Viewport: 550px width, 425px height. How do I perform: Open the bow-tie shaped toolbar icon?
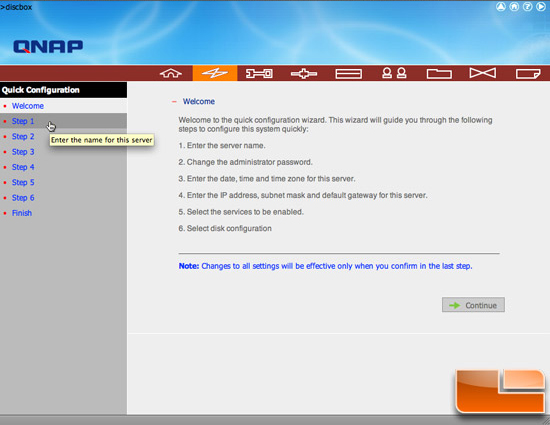483,73
